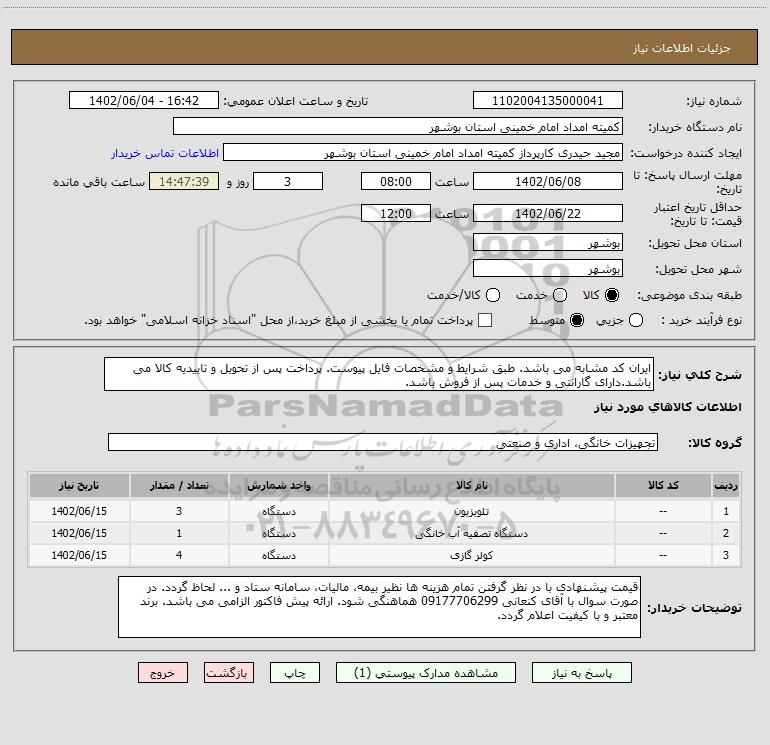
Task: Click the 08:00 deadline time field
Action: pyautogui.click(x=396, y=181)
